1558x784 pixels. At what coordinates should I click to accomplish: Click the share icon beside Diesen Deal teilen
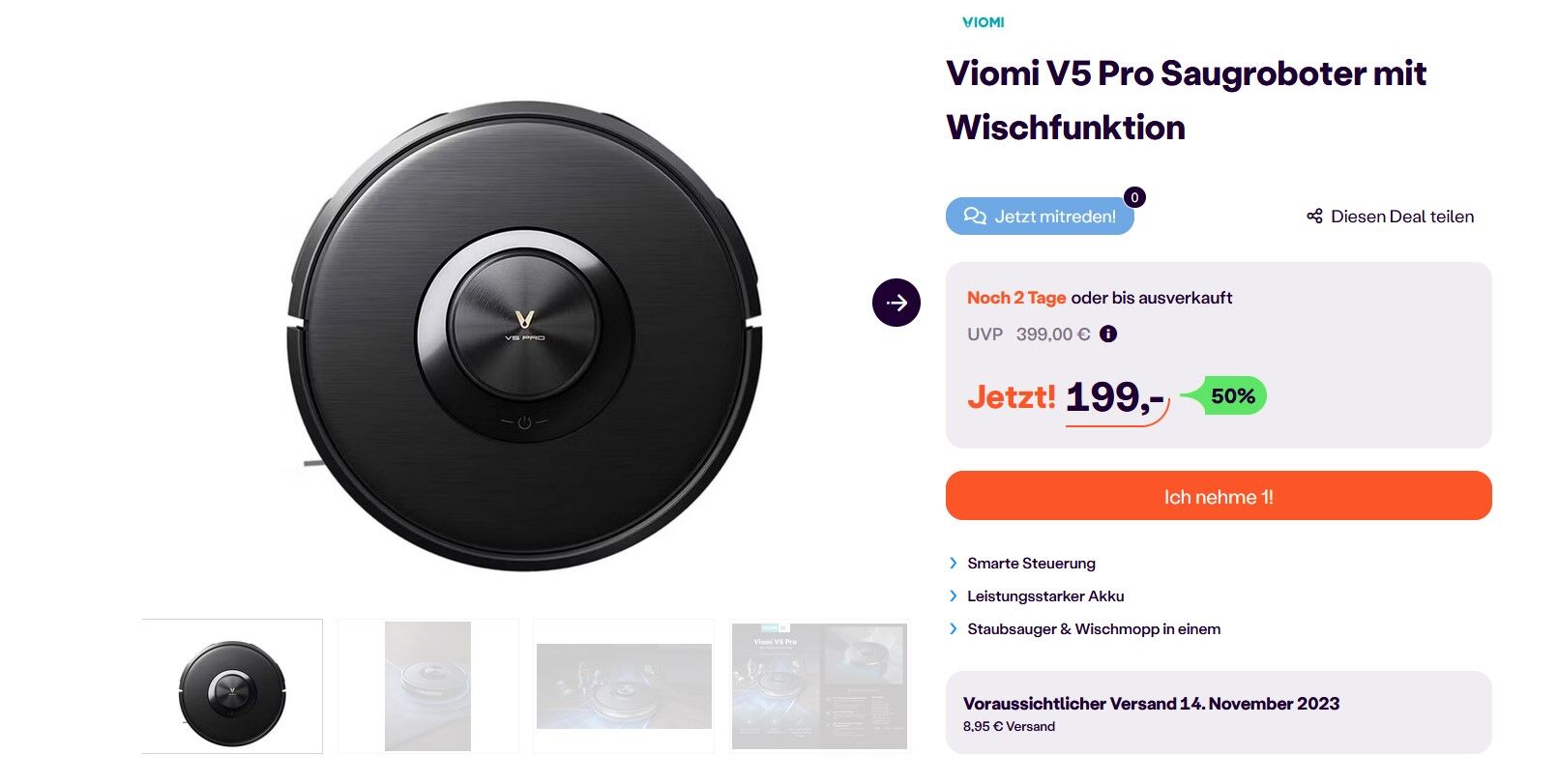pos(1314,216)
